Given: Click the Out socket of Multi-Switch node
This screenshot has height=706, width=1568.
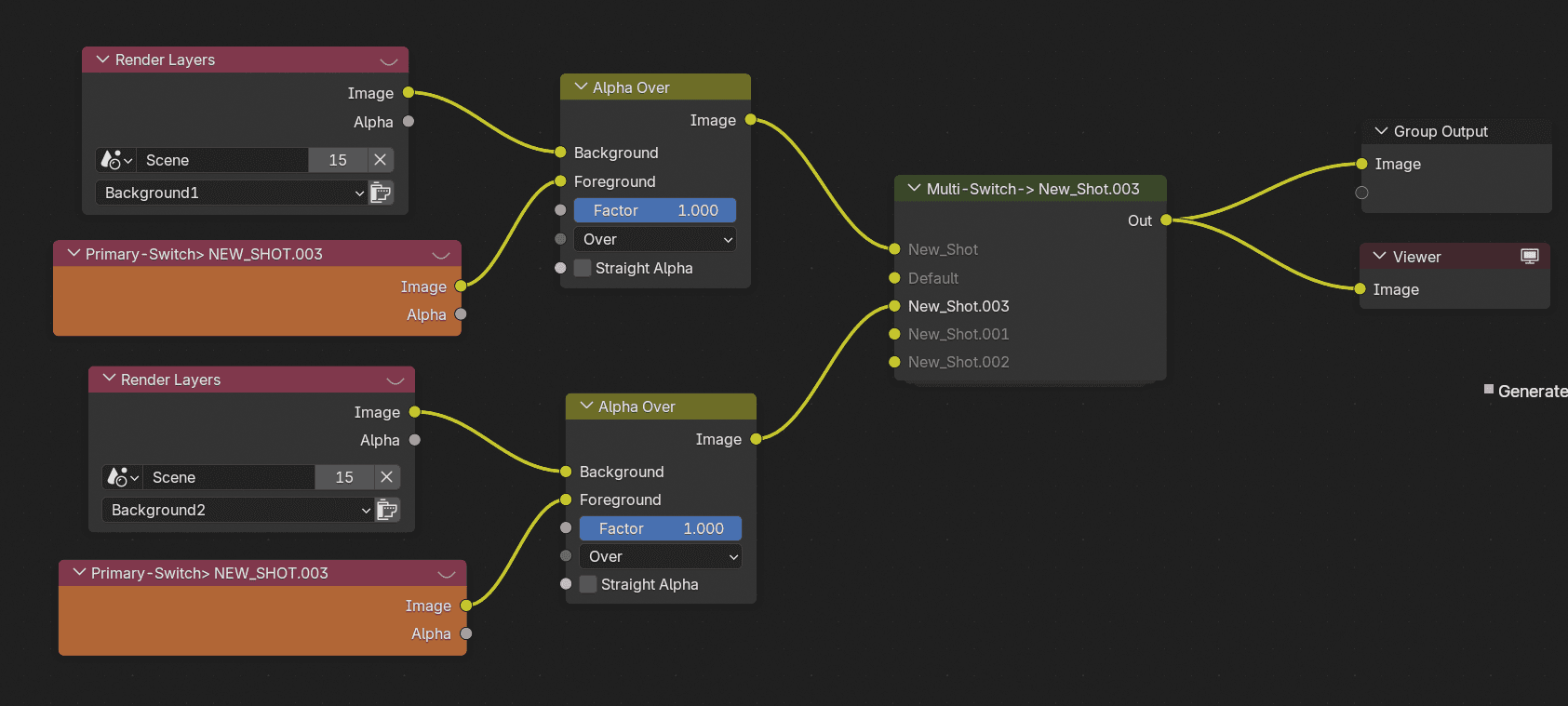Looking at the screenshot, I should tap(1166, 220).
